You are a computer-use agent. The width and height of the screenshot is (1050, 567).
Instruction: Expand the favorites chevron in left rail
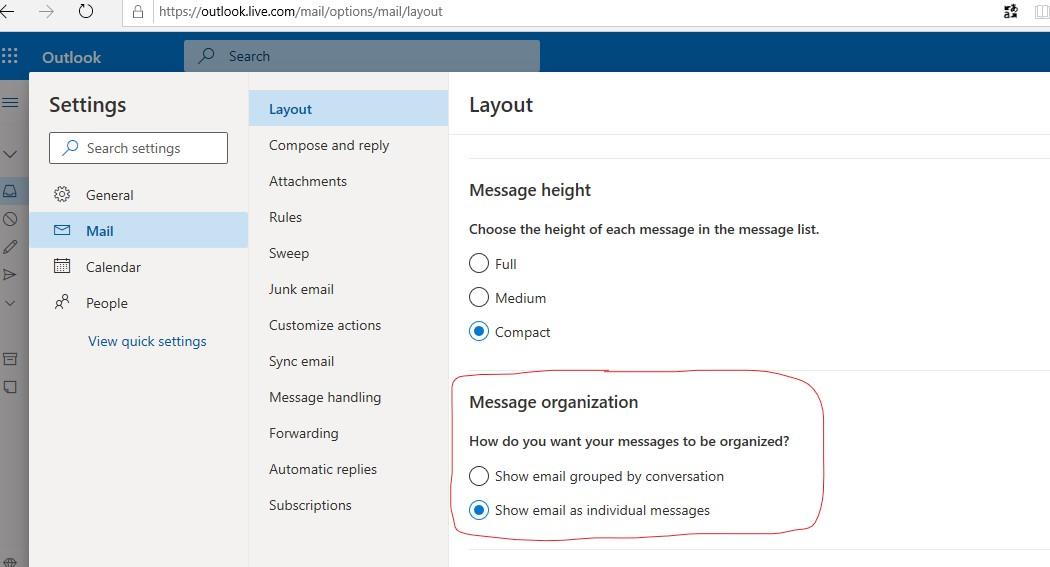click(x=10, y=154)
